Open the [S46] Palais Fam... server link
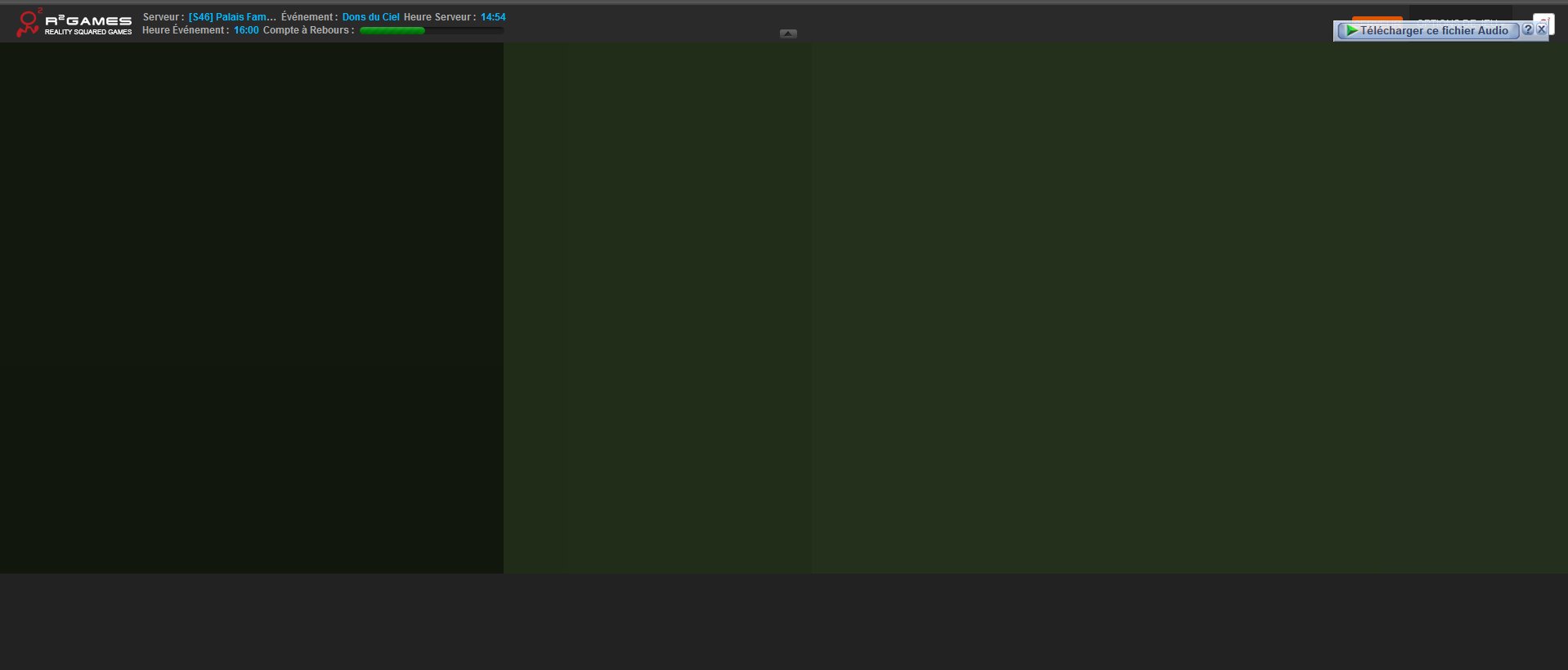Viewport: 1568px width, 670px height. pos(231,17)
